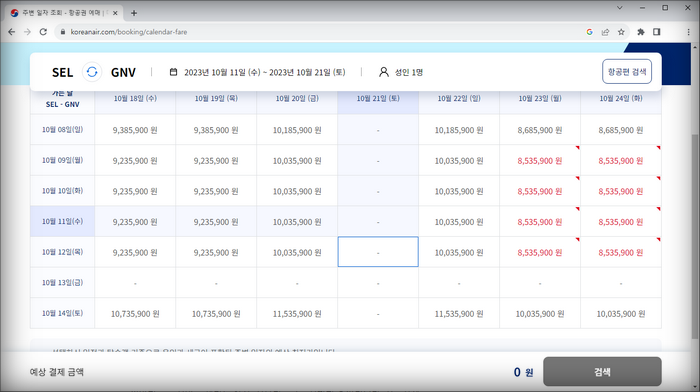Click the address bar URL
700x392 pixels.
[129, 32]
